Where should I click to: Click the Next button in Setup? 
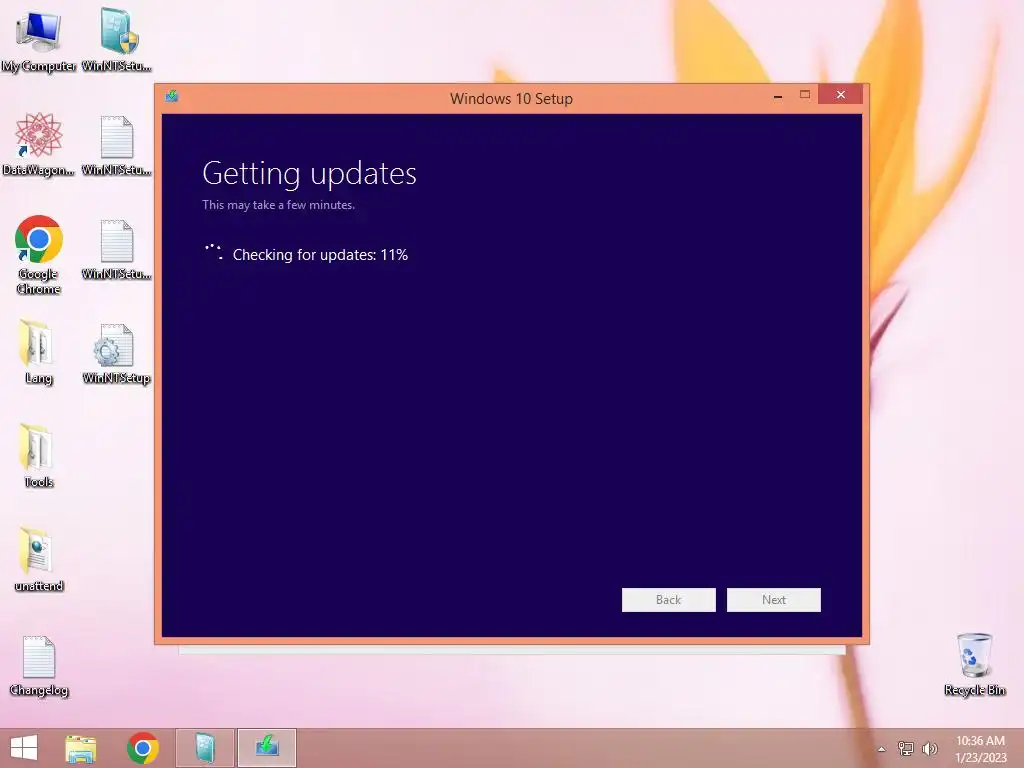tap(774, 600)
